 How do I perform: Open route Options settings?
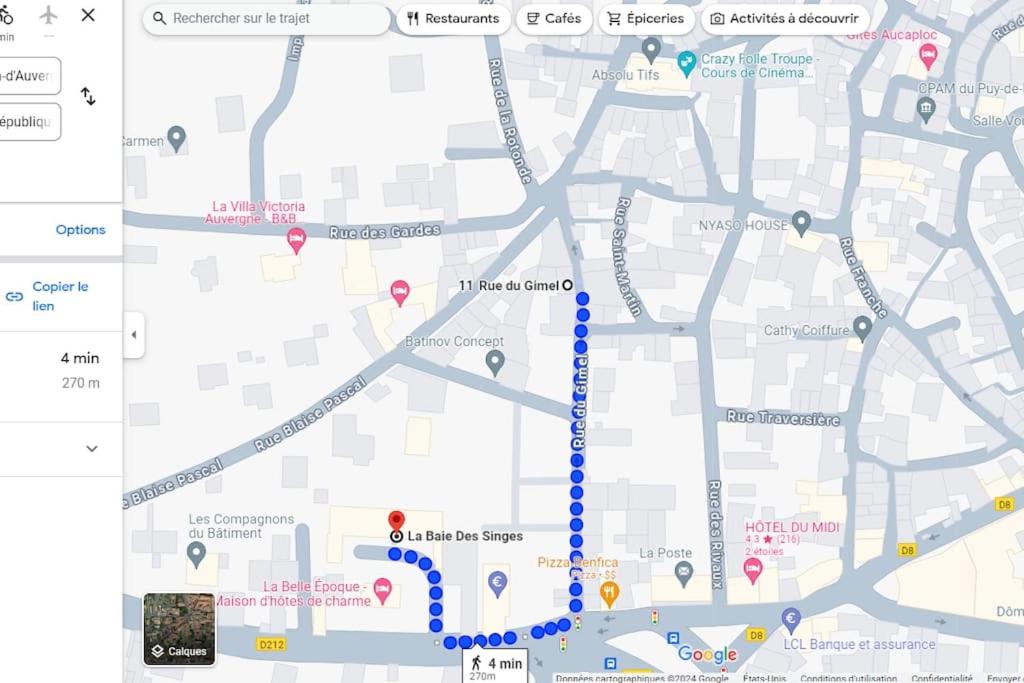pos(80,230)
